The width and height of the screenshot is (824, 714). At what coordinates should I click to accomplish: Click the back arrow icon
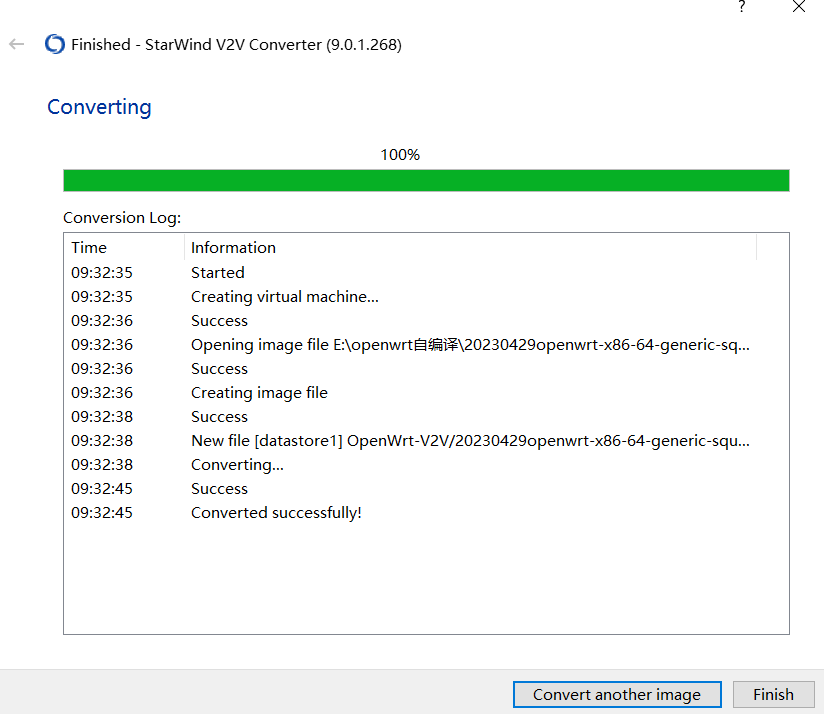coord(17,45)
